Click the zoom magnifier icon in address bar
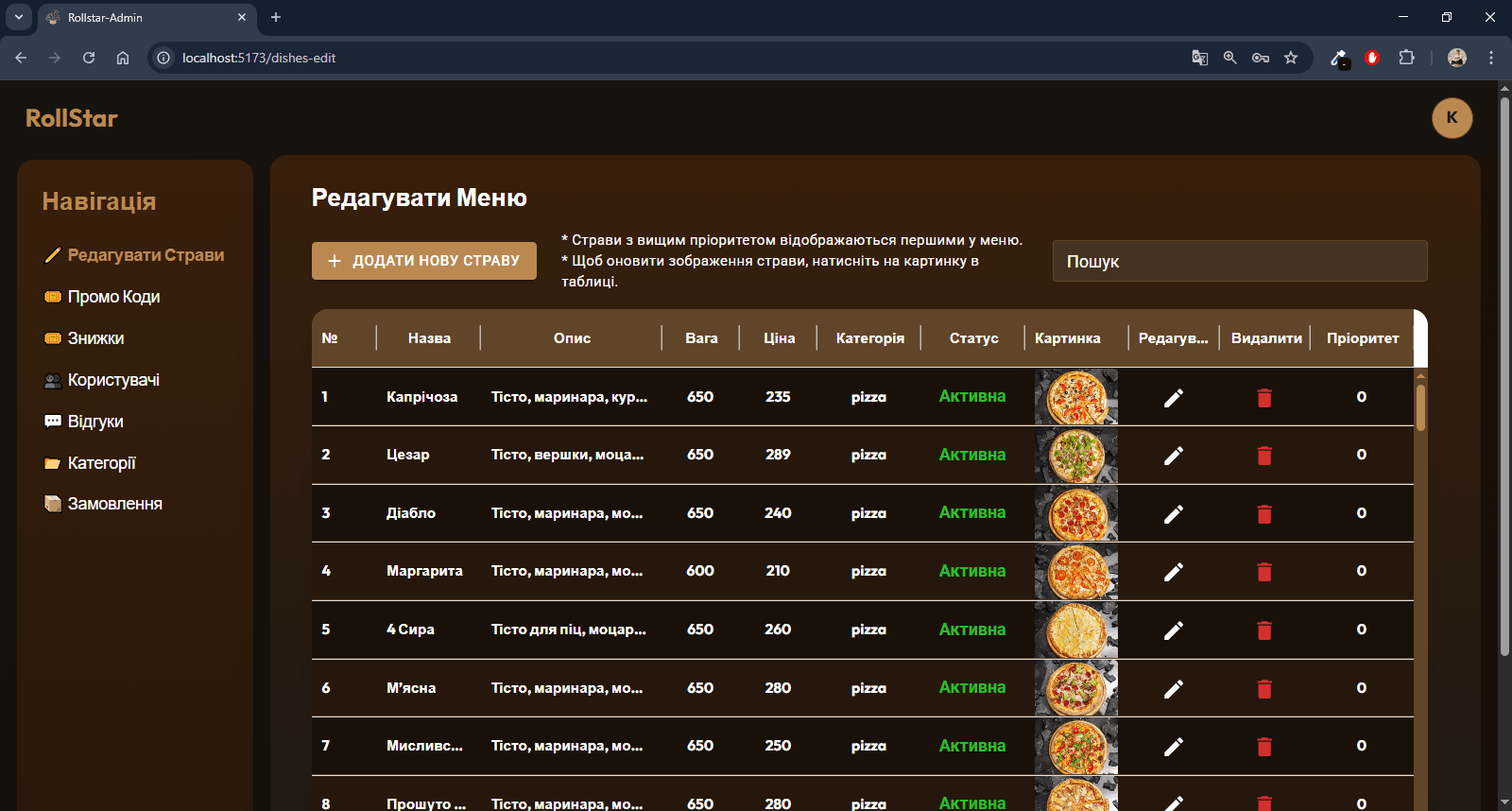 point(1230,58)
